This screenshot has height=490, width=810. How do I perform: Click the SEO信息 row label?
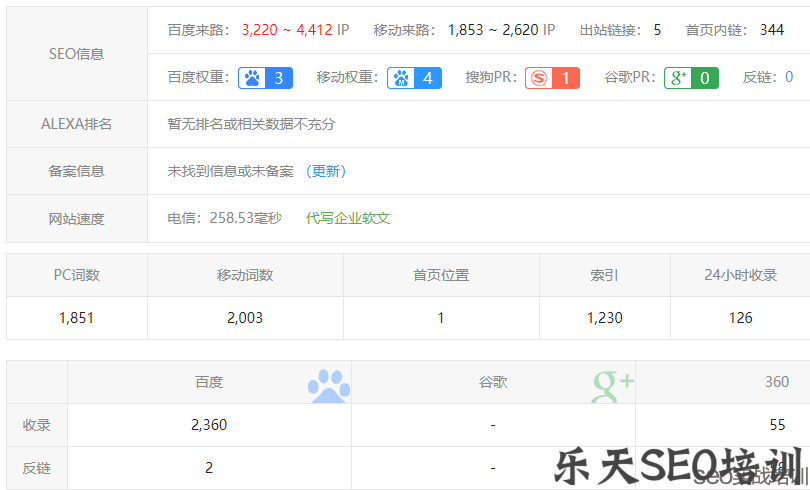coord(76,54)
